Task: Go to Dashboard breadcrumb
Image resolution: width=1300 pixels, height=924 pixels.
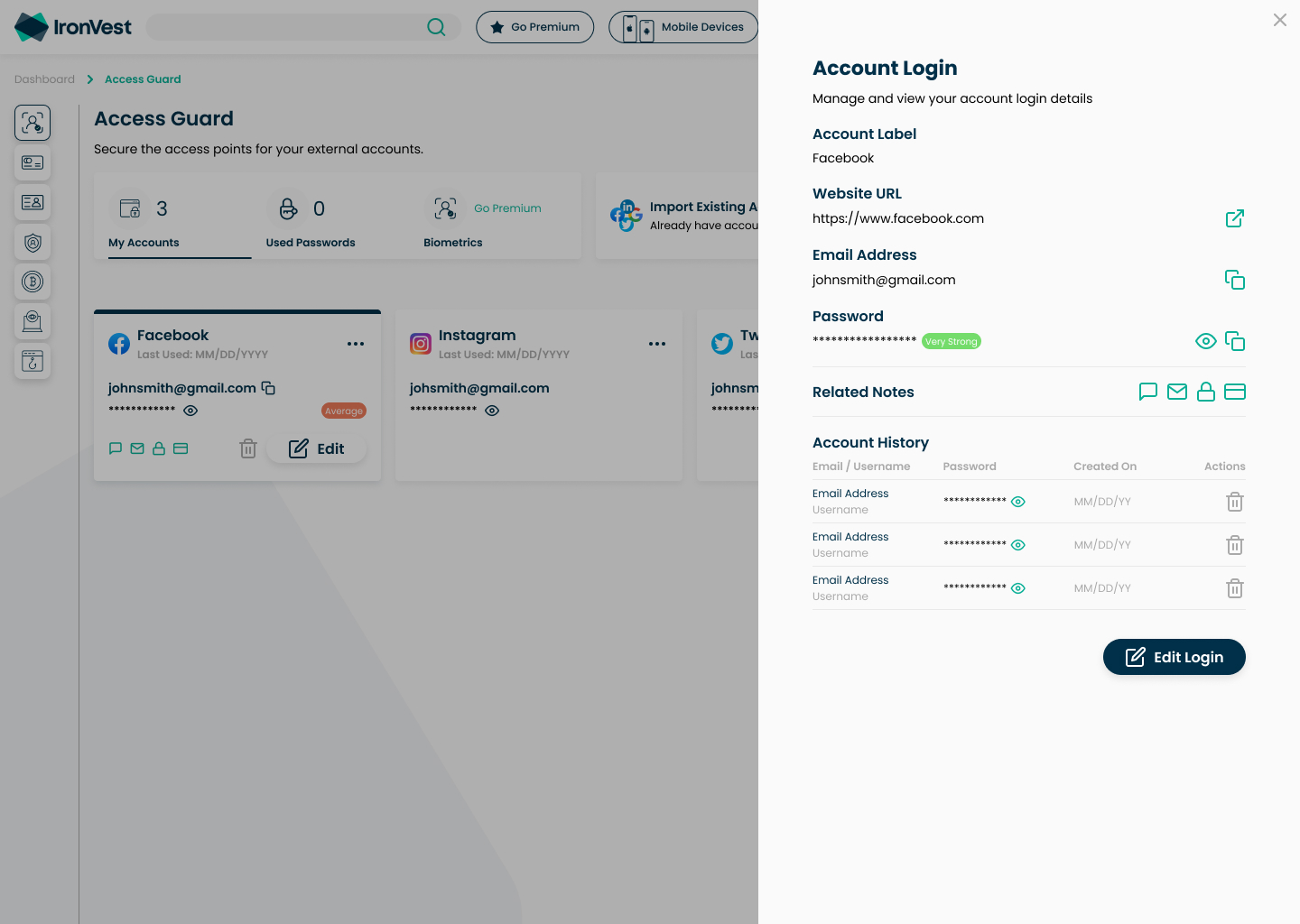Action: (x=44, y=79)
